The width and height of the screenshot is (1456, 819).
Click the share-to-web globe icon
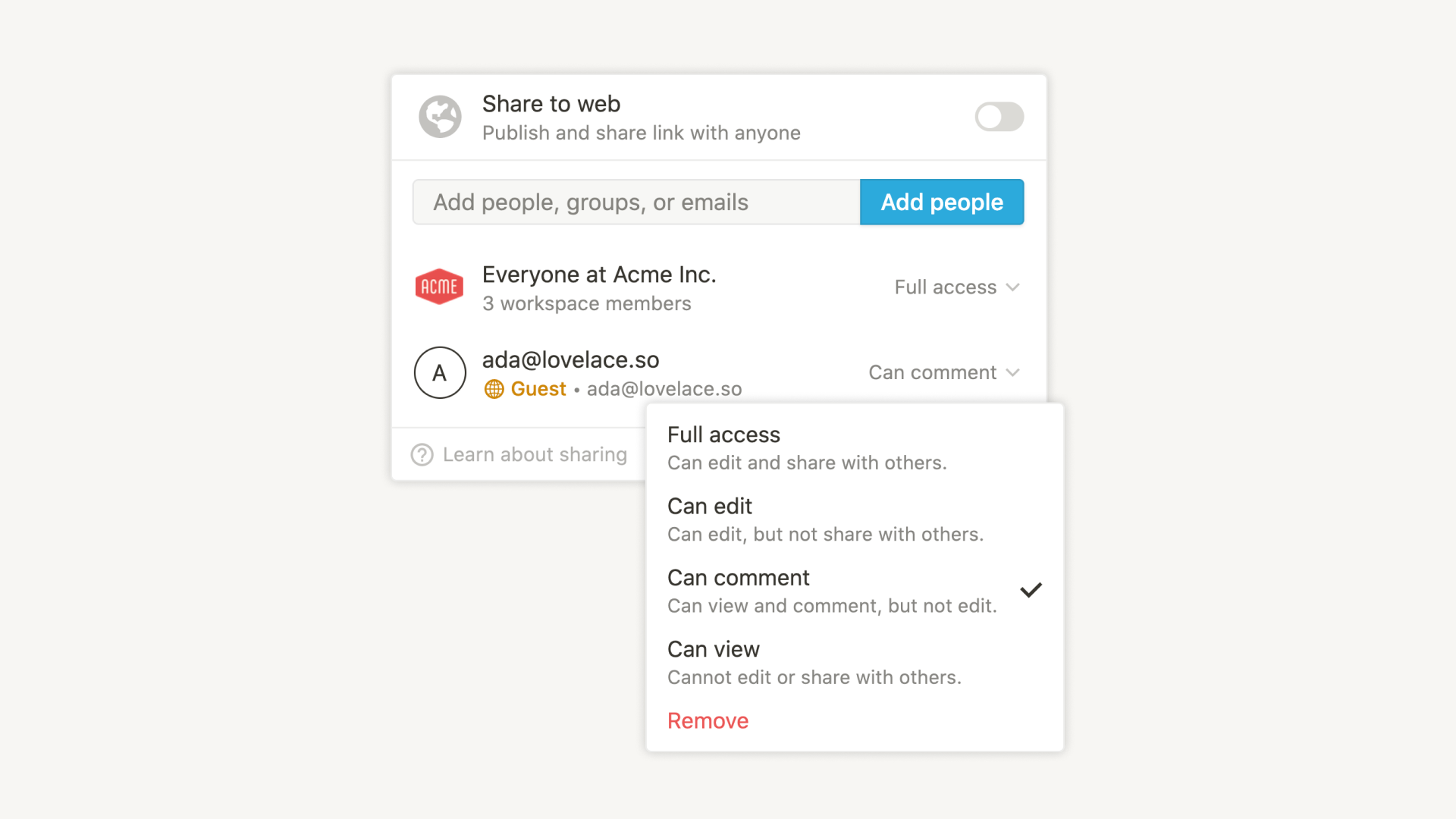click(439, 116)
